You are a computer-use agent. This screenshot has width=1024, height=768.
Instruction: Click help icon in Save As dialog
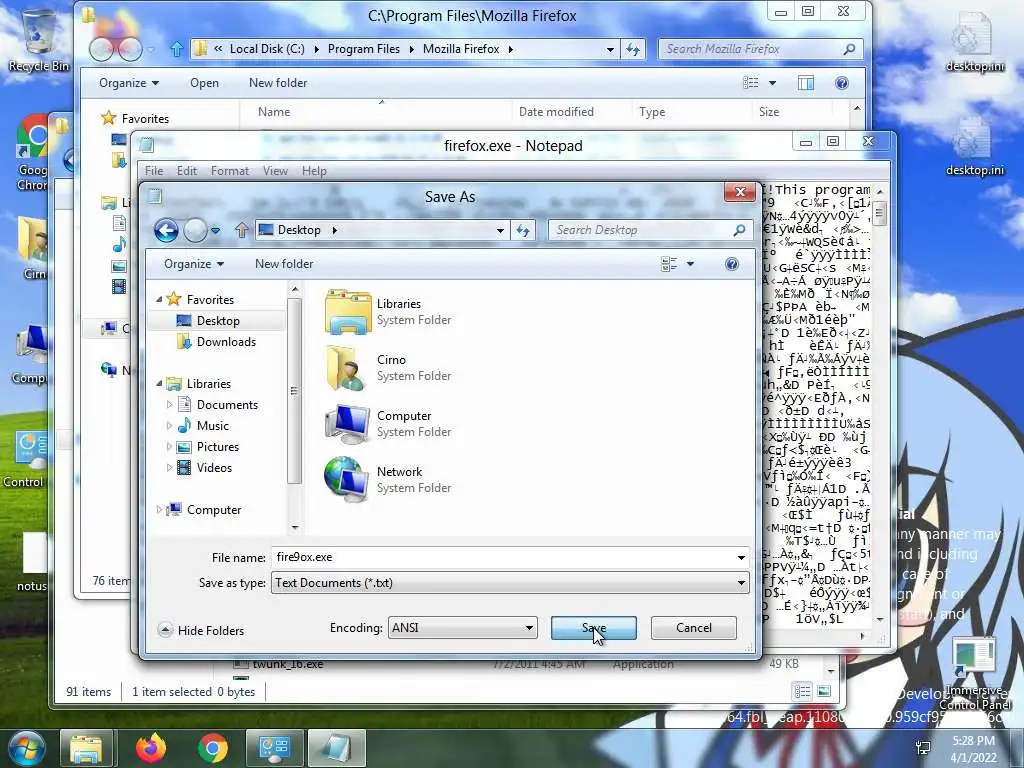click(731, 264)
